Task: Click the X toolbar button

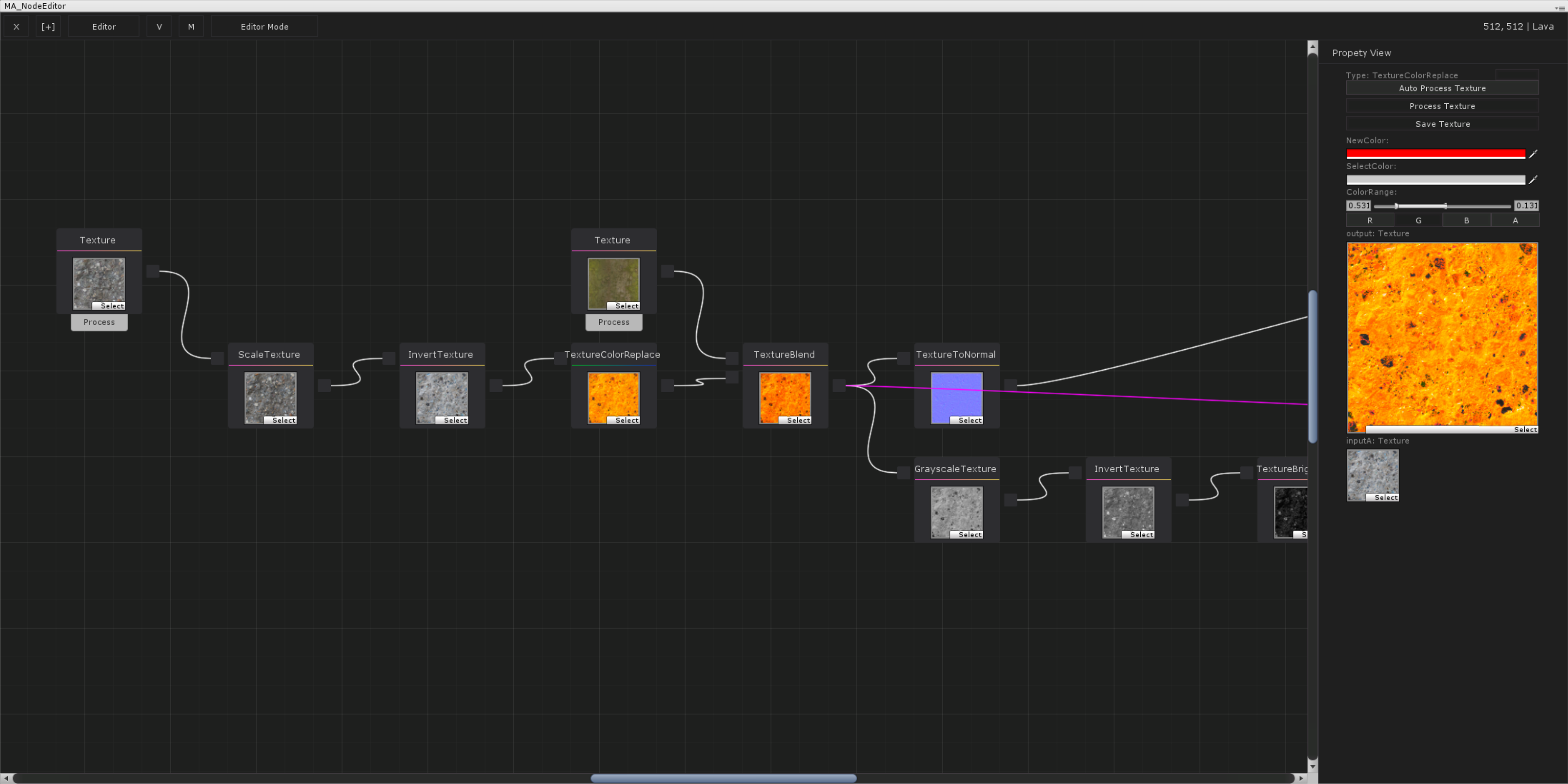Action: pyautogui.click(x=16, y=27)
